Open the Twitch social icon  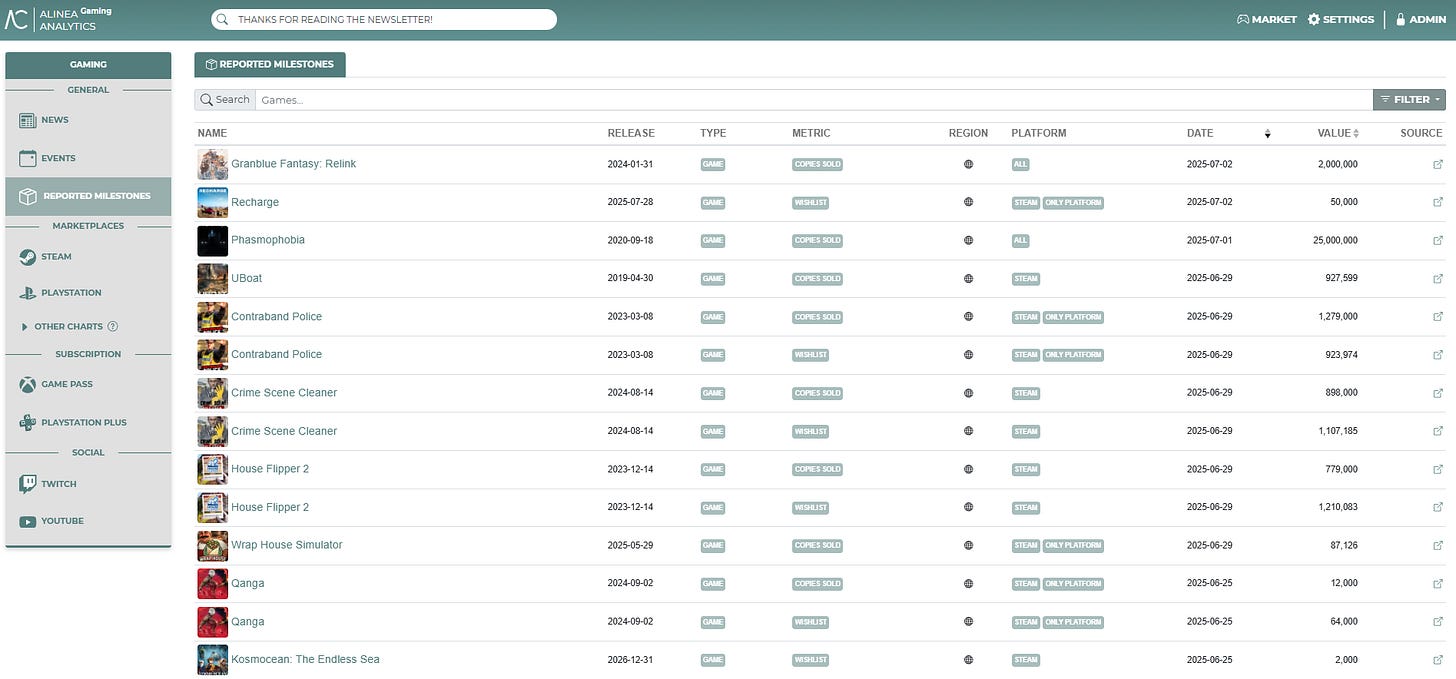(x=28, y=484)
